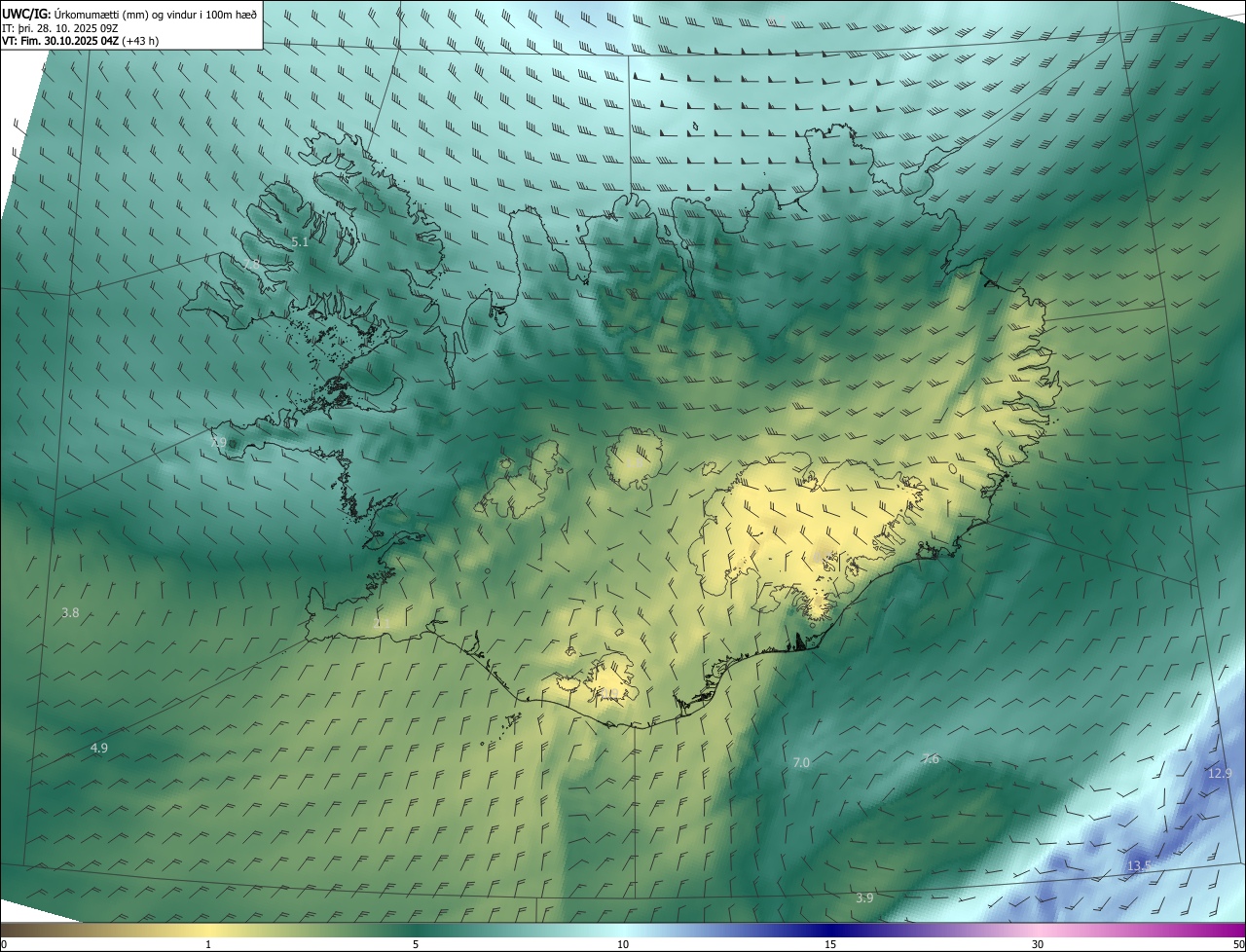Screen dimensions: 1246x952
Task: Click the color scale label 50
Action: (1238, 945)
